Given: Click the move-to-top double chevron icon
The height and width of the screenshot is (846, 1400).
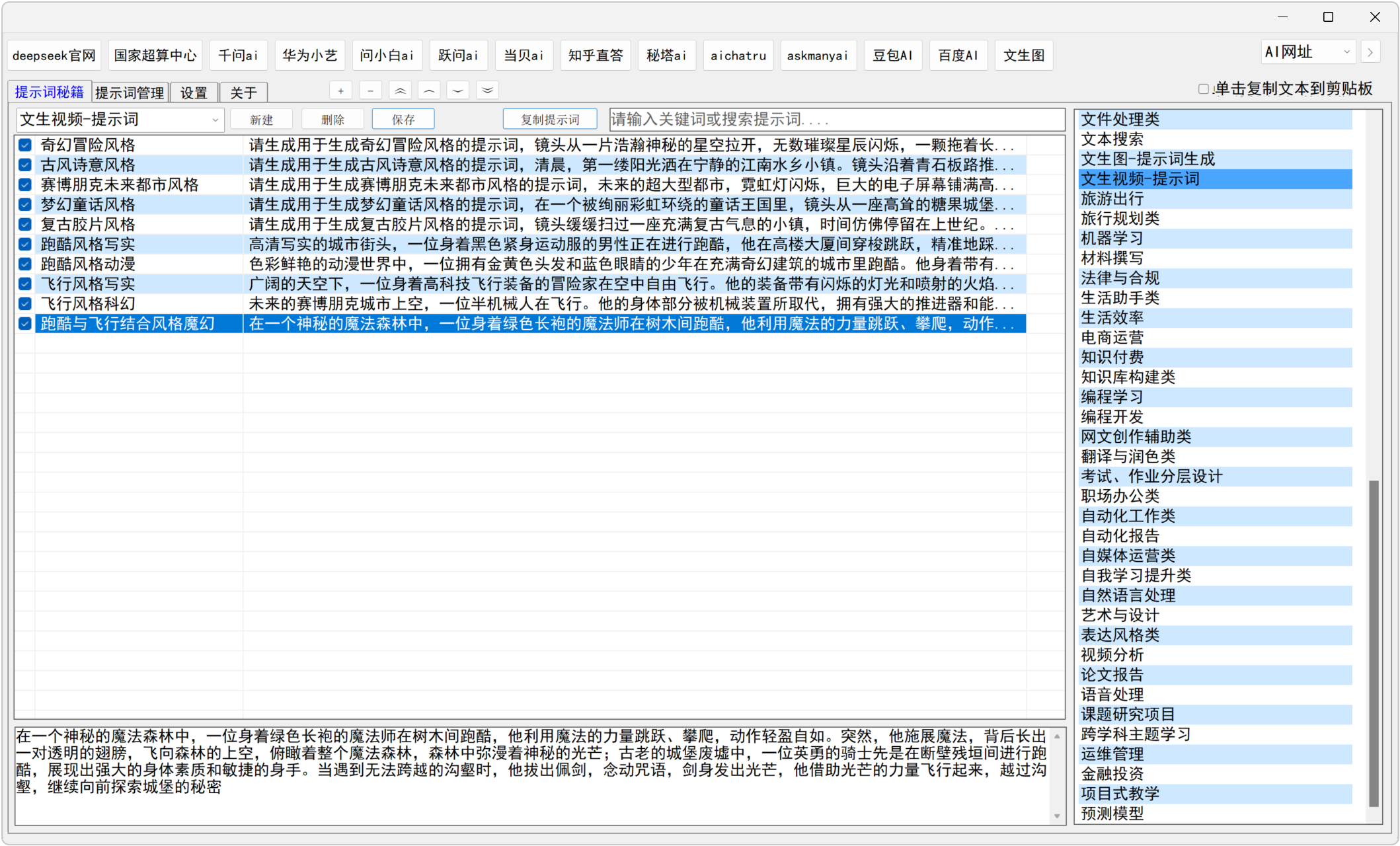Looking at the screenshot, I should (x=400, y=91).
